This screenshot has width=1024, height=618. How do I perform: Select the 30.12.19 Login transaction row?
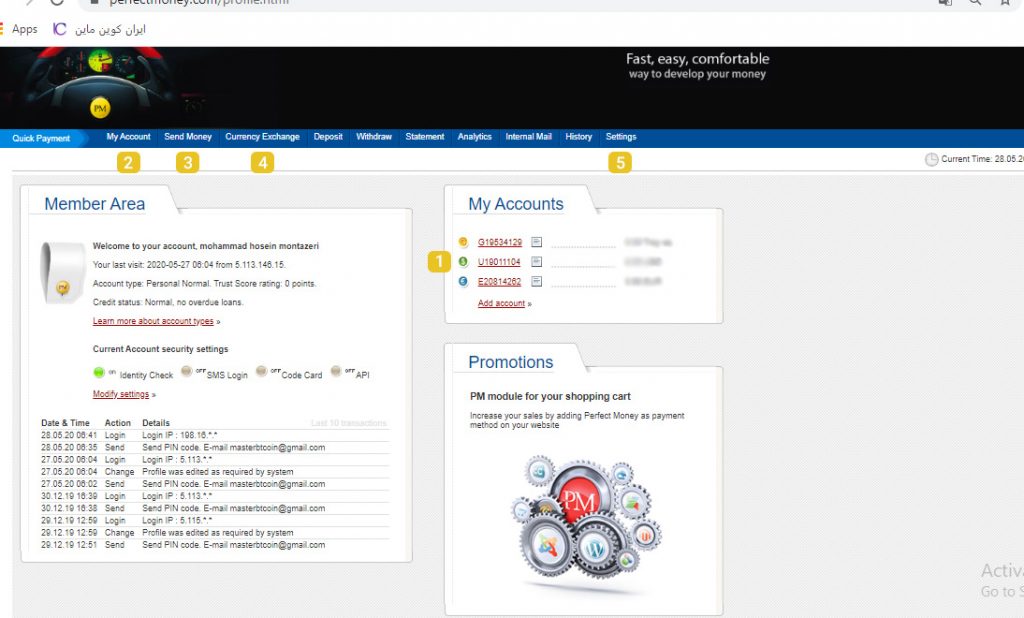point(216,496)
